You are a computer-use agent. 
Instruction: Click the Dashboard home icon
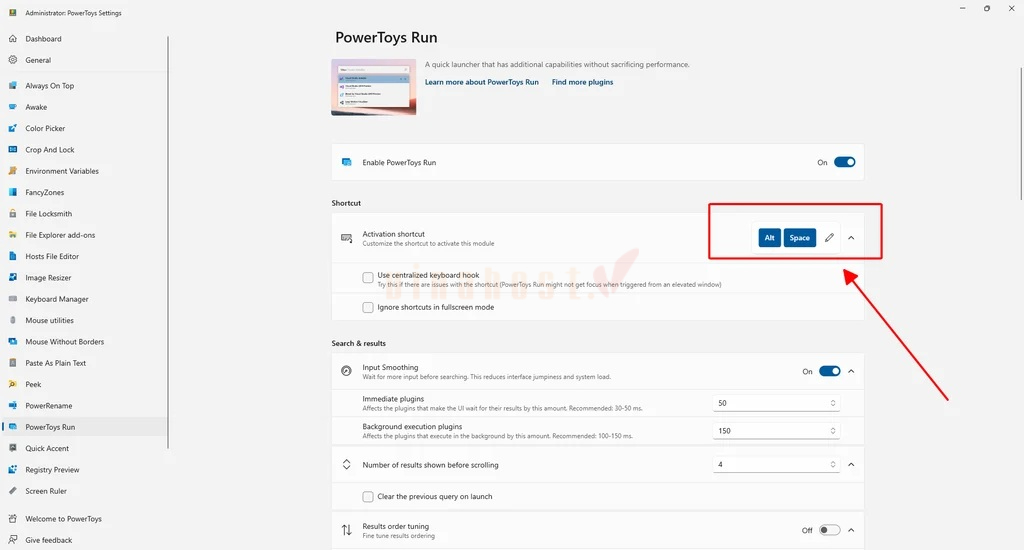tap(12, 39)
